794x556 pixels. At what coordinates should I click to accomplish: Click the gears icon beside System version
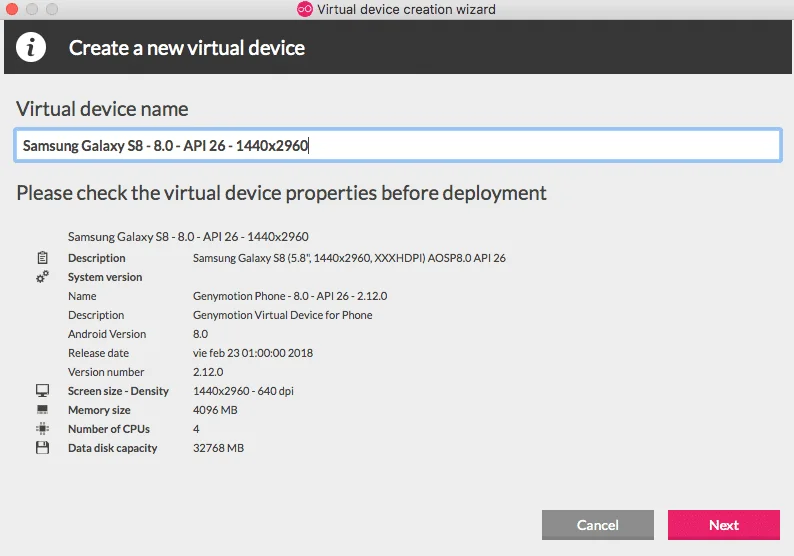point(43,276)
